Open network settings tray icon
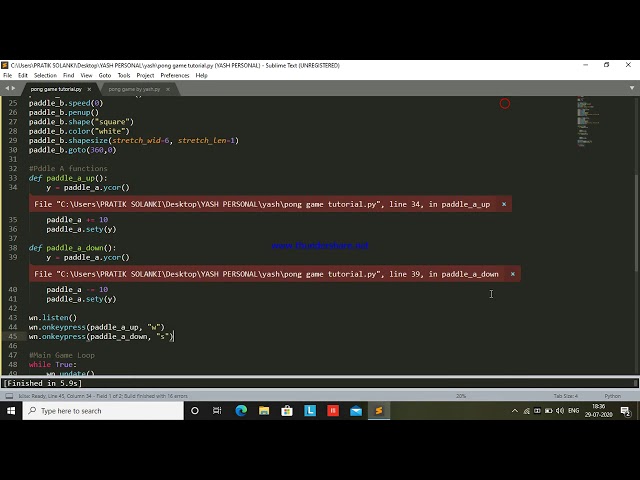640x480 pixels. 527,411
